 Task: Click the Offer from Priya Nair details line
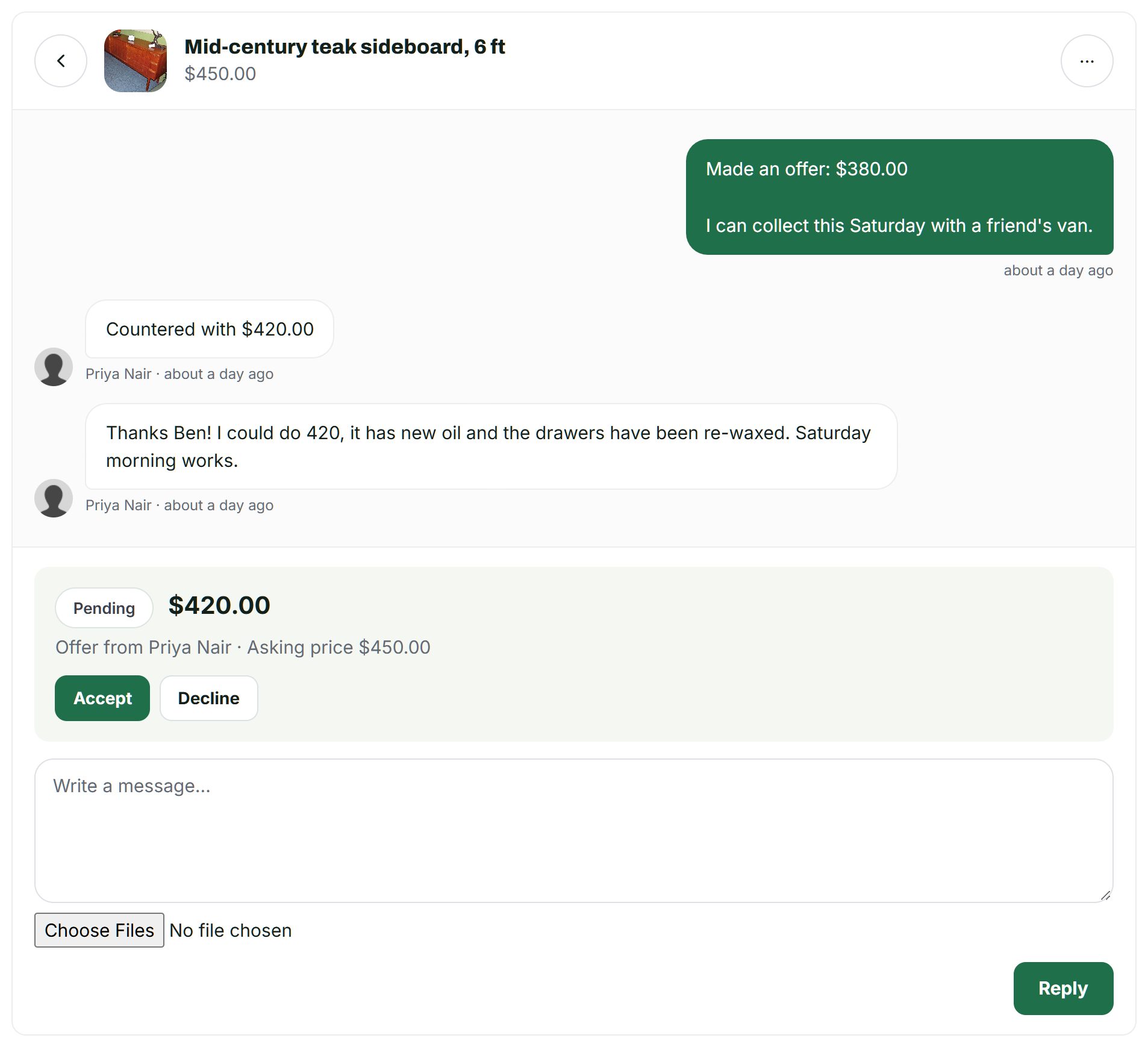[x=243, y=647]
